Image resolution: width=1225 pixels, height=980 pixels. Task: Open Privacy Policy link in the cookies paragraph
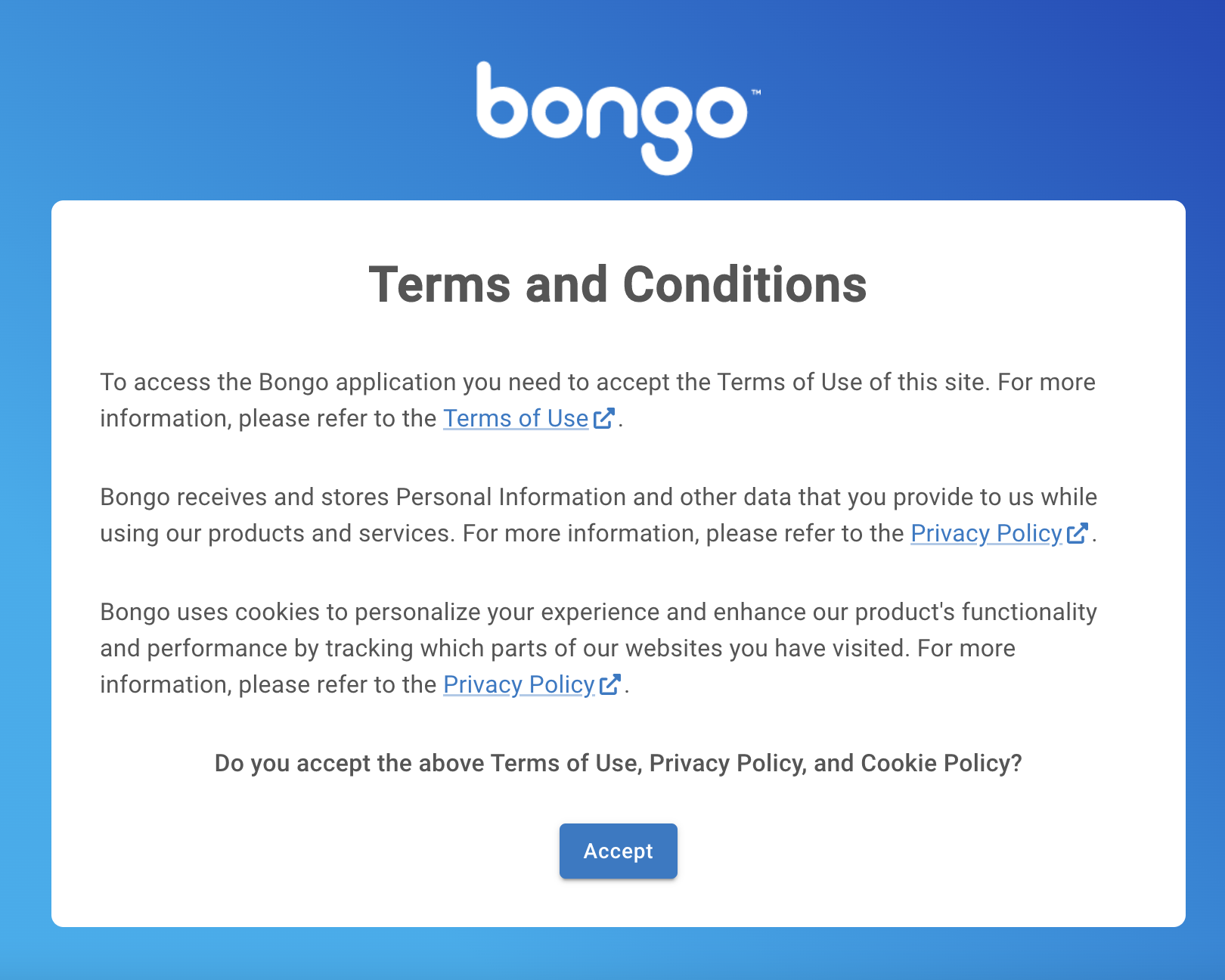coord(519,684)
